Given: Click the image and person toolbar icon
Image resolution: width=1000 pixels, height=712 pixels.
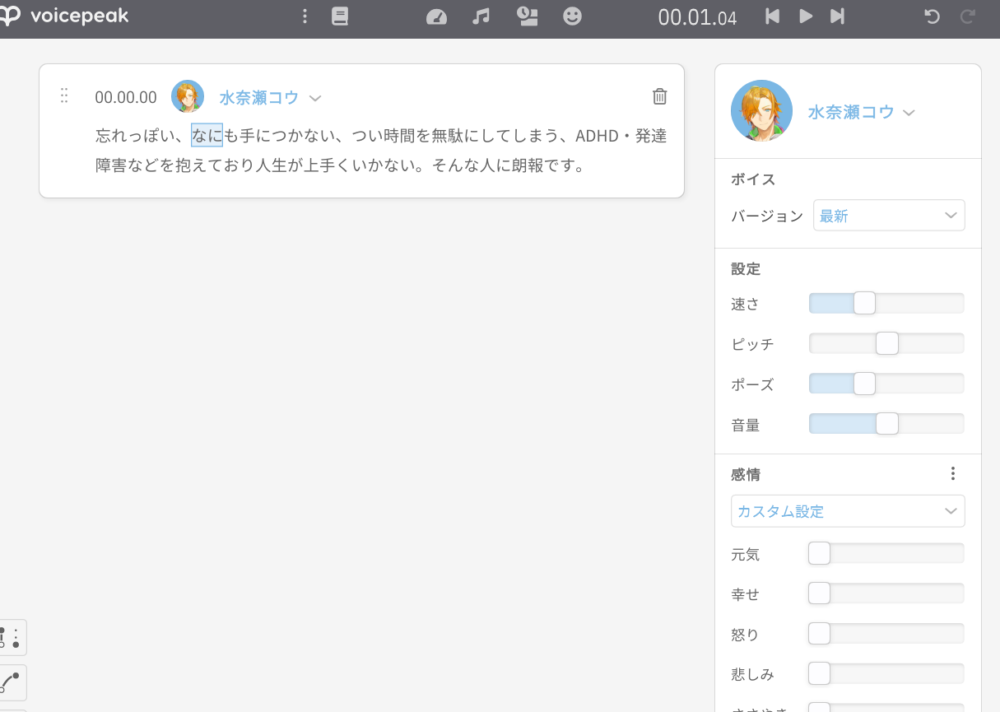Looking at the screenshot, I should coord(527,17).
